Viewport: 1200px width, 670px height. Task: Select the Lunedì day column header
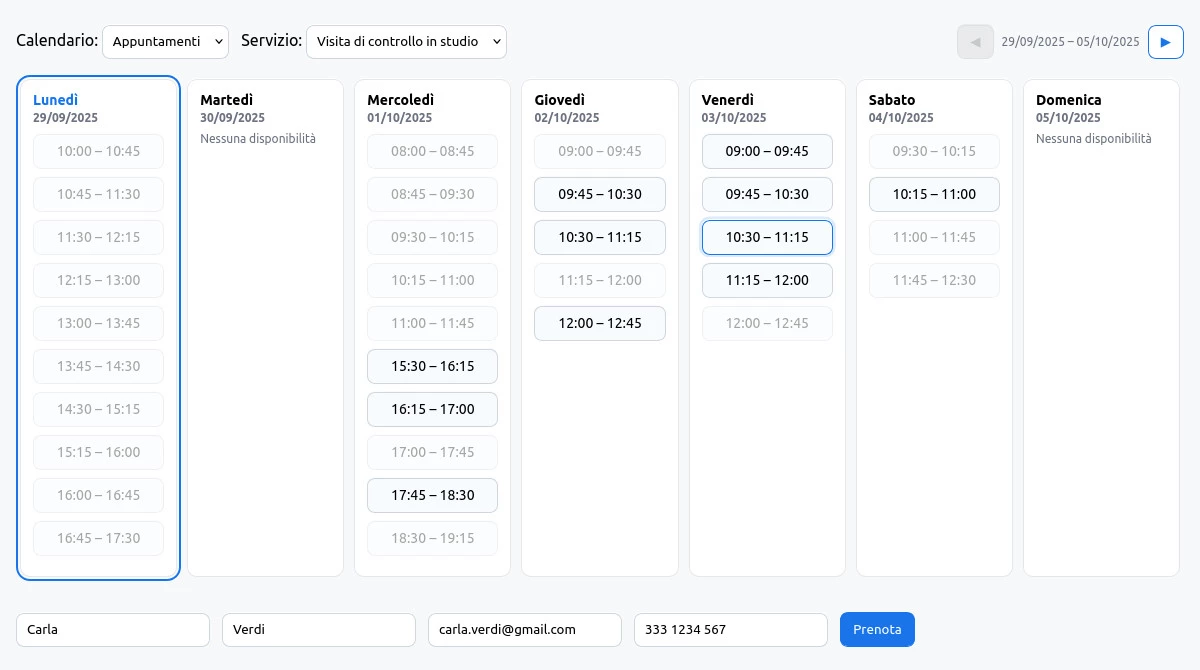coord(56,100)
